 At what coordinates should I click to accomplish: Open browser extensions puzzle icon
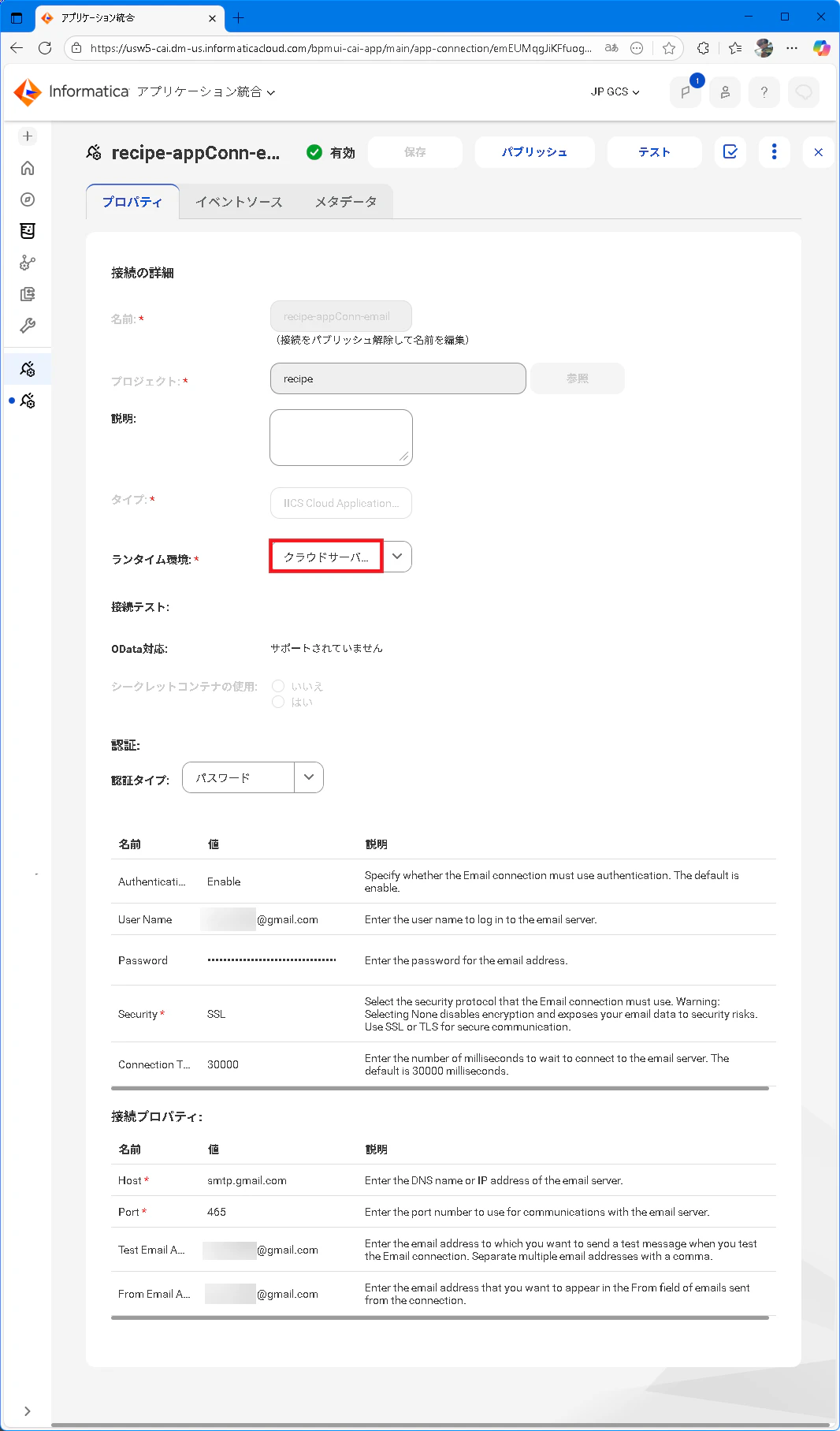[703, 48]
